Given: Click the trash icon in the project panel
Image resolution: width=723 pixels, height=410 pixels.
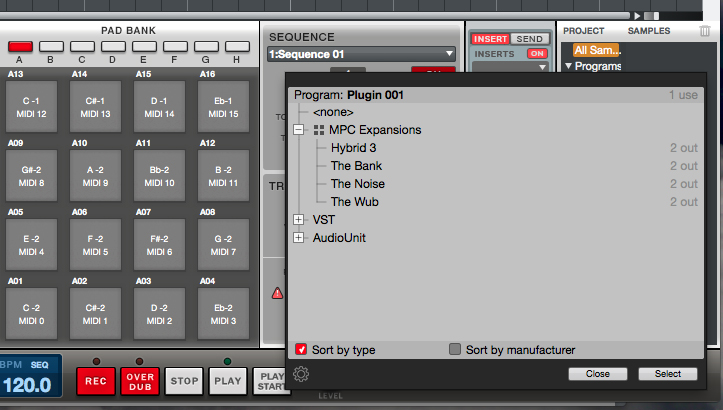Looking at the screenshot, I should (706, 31).
